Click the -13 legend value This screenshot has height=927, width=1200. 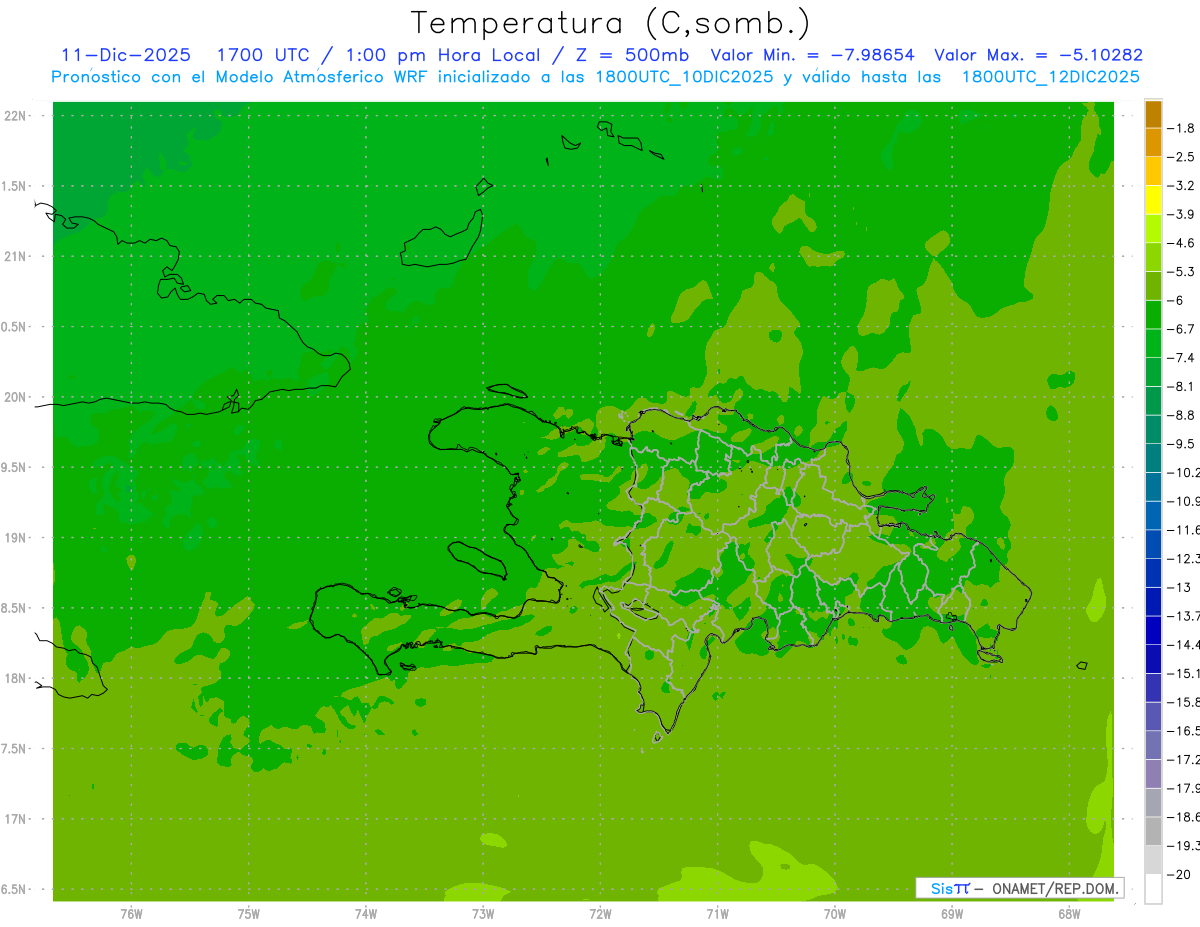(x=1181, y=587)
